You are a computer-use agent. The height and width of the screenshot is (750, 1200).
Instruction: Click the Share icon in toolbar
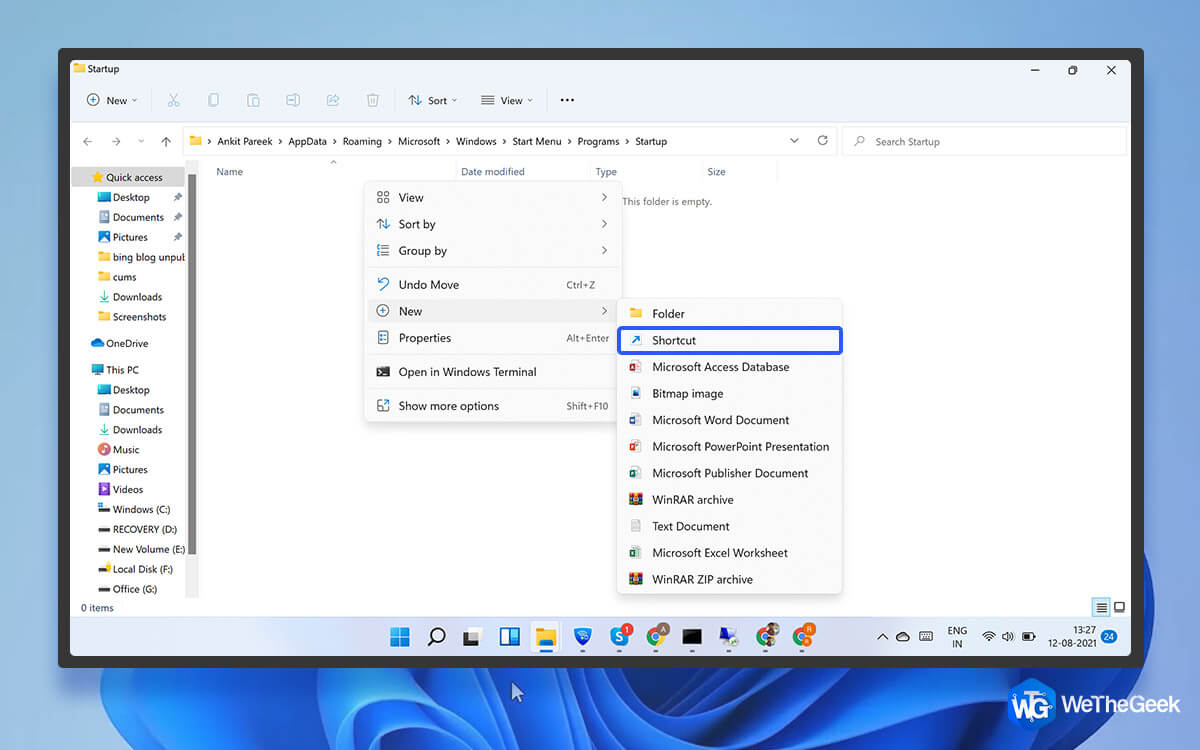(x=333, y=100)
